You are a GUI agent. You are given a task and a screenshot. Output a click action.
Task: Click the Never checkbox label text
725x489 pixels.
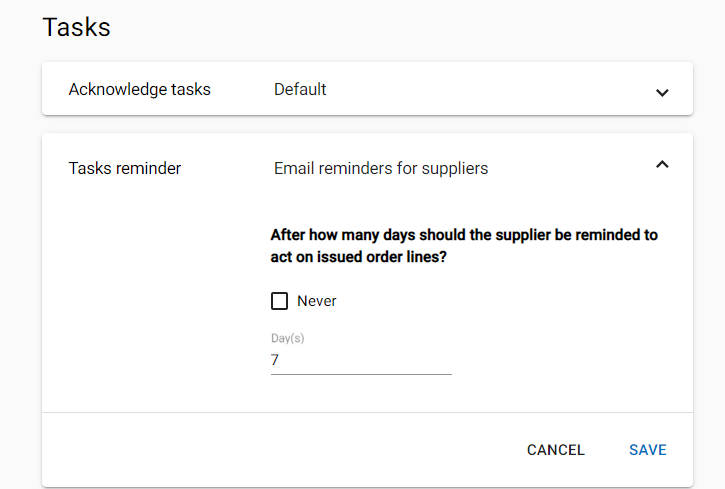point(317,301)
